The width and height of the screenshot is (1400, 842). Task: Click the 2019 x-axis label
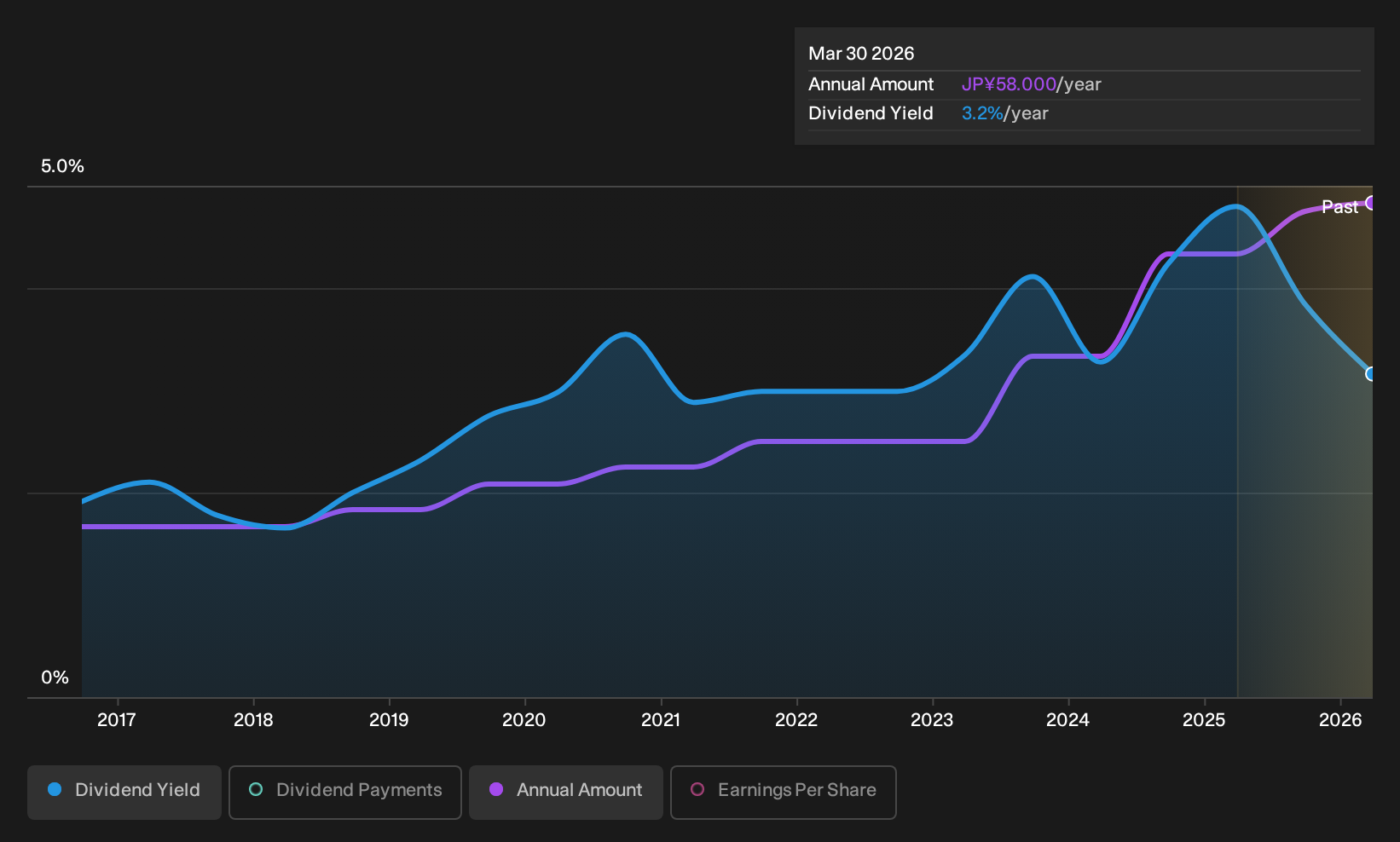coord(389,720)
